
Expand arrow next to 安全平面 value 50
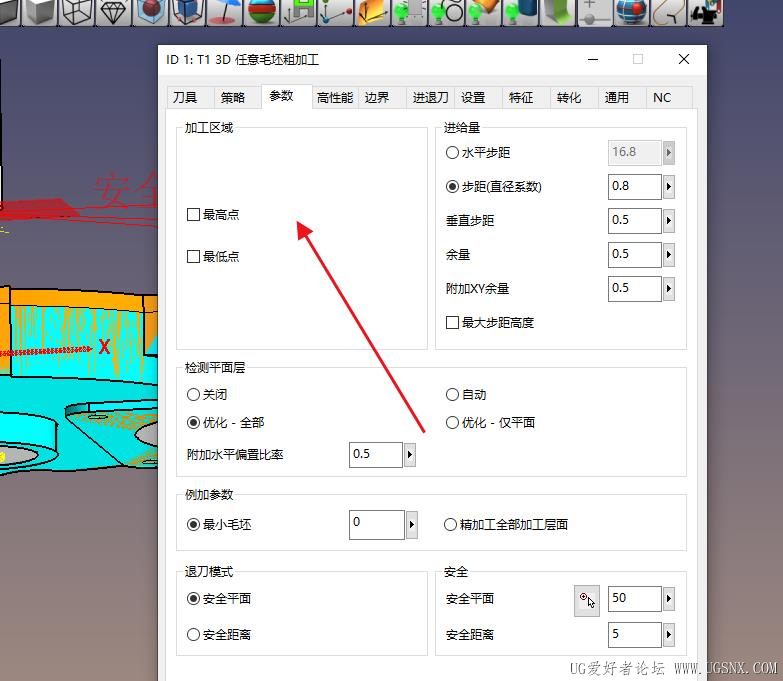tap(669, 599)
